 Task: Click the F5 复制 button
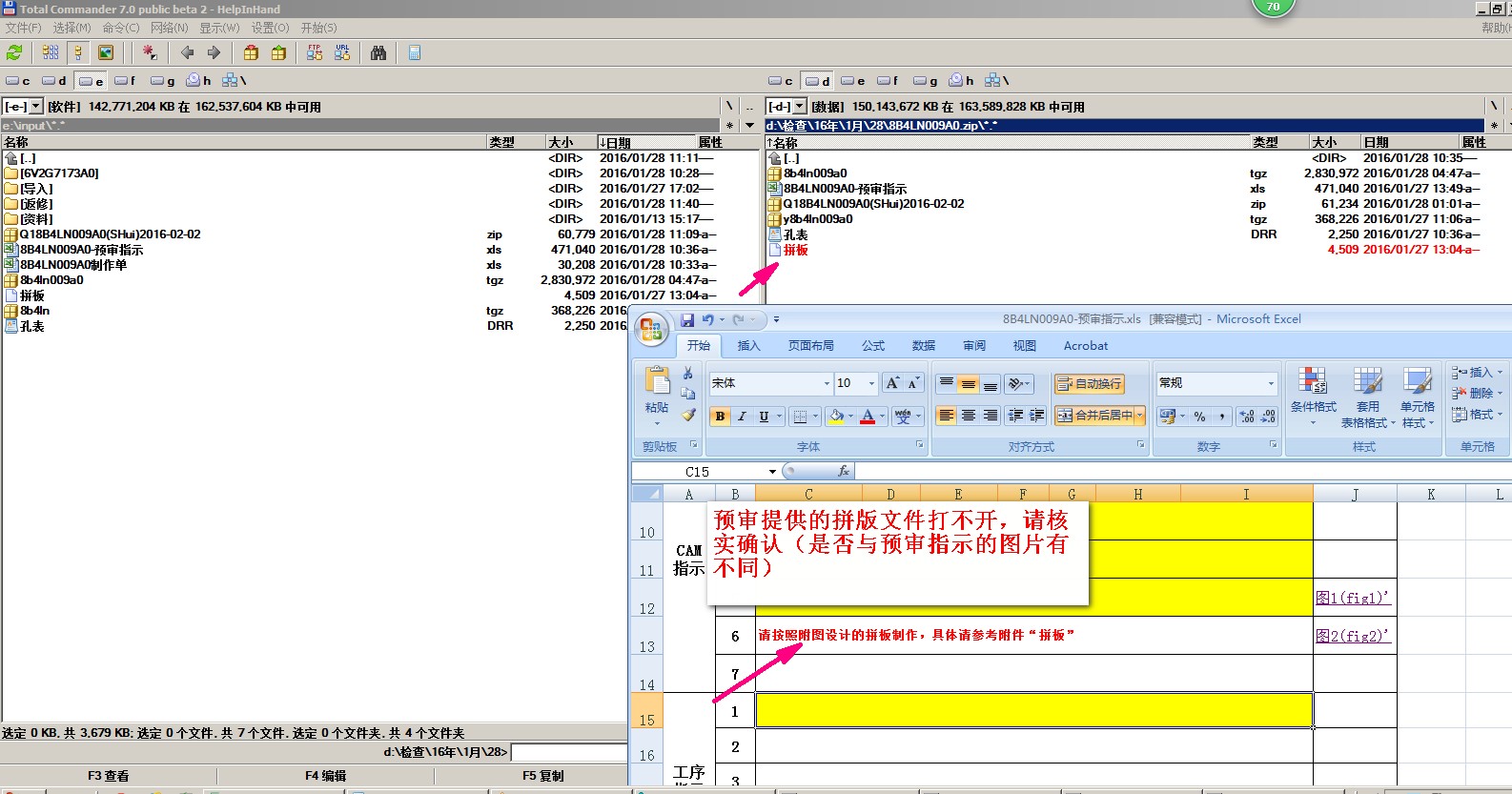(543, 776)
